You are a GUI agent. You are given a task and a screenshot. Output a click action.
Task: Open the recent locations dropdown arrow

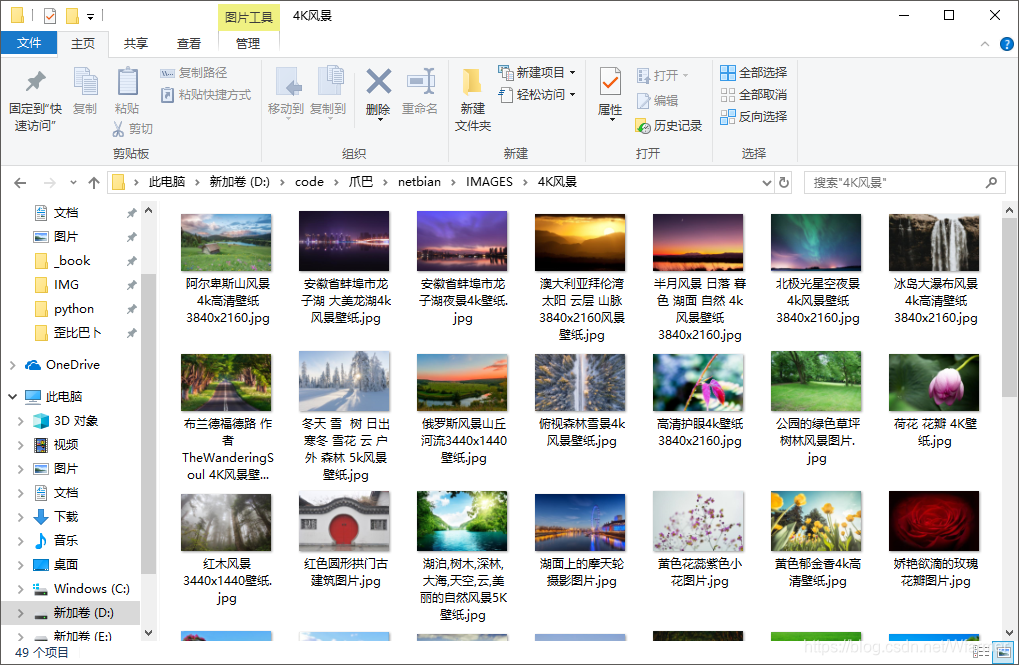point(73,183)
